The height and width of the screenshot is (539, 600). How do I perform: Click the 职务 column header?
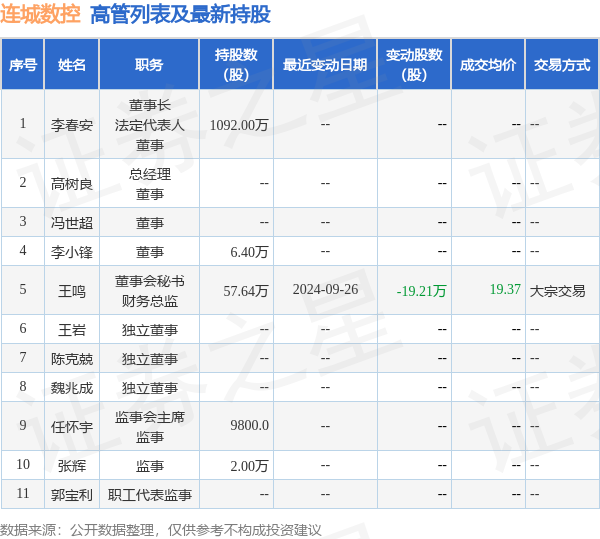149,65
